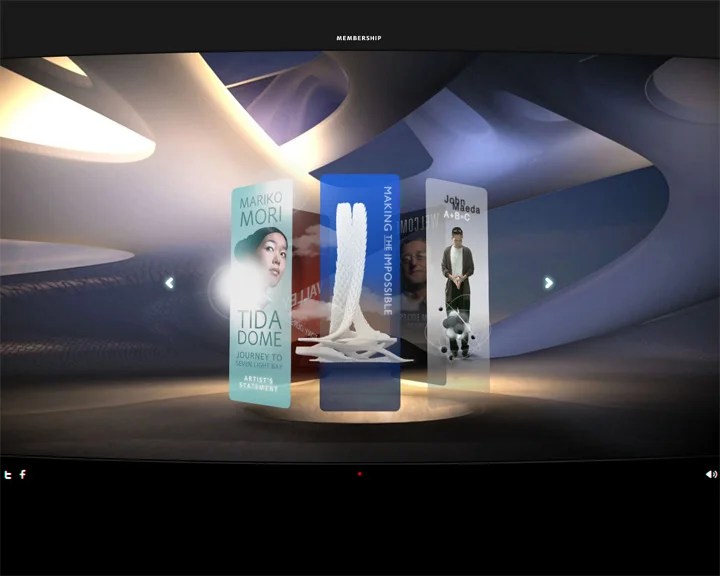
Task: Click the red dot page indicator
Action: pos(360,474)
